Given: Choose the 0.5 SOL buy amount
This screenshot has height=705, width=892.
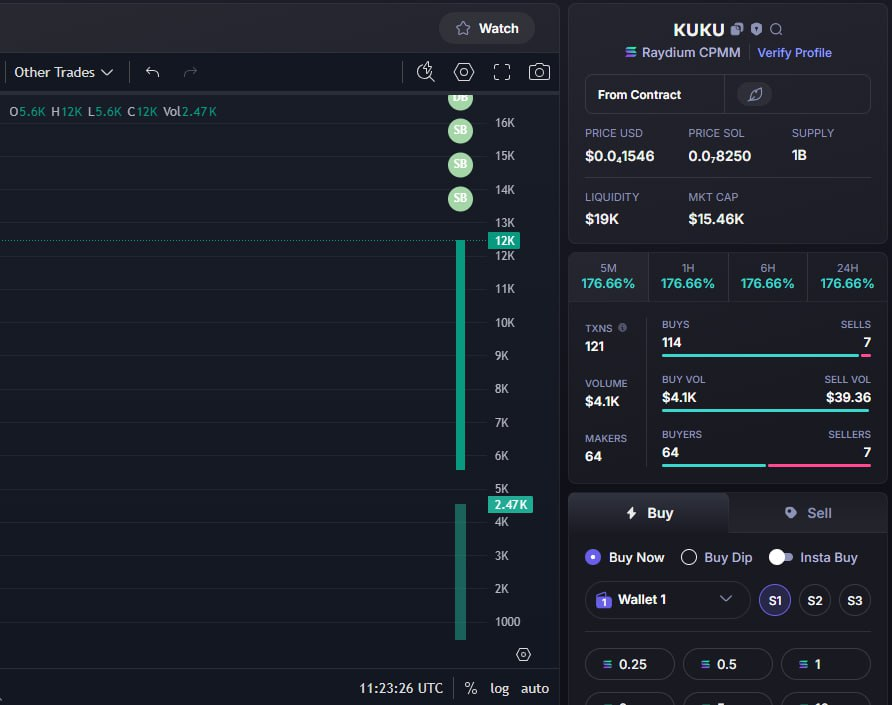Looking at the screenshot, I should pos(728,664).
